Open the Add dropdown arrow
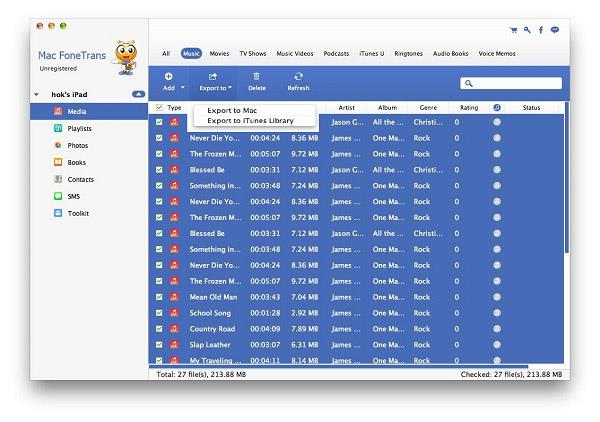 183,88
